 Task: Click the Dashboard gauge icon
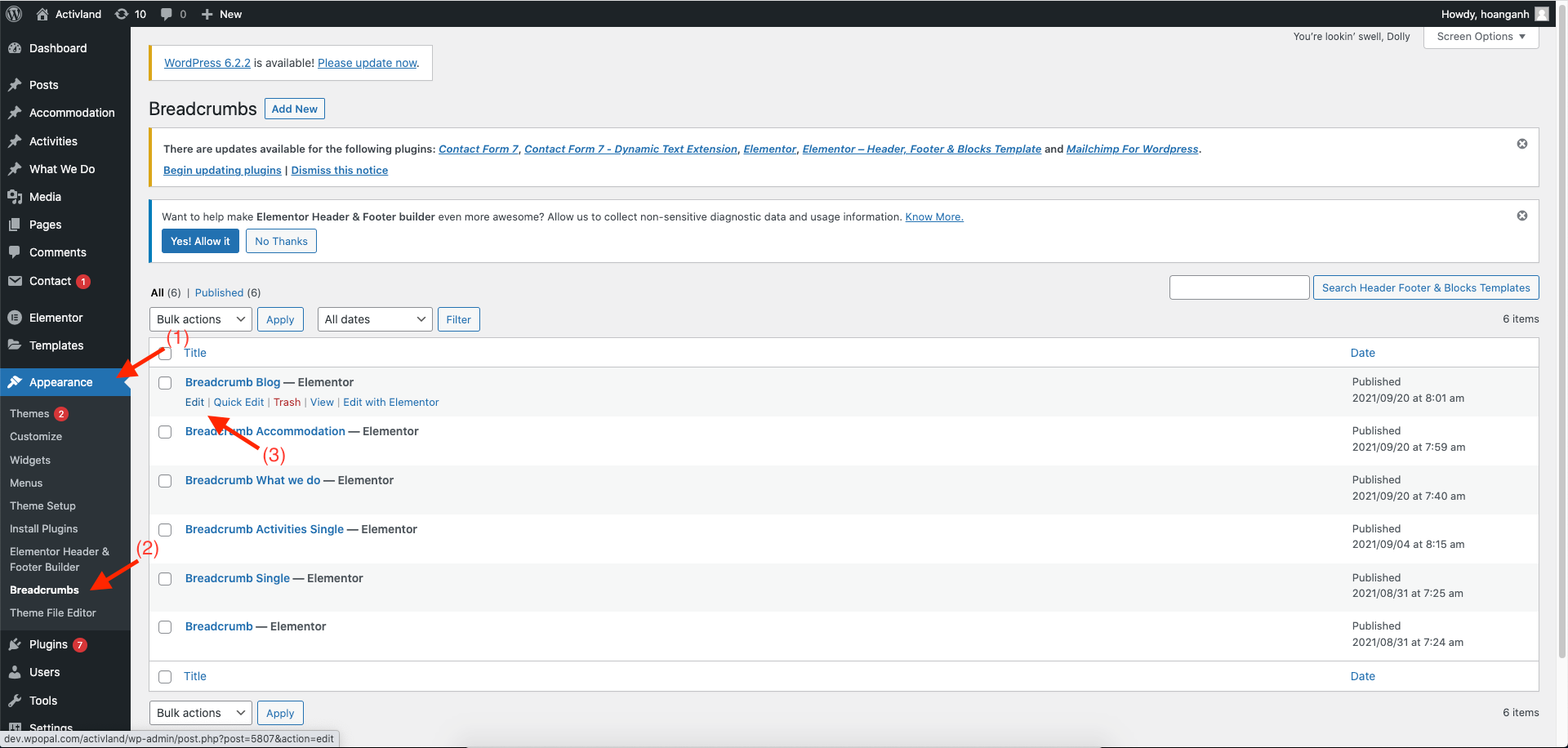pyautogui.click(x=15, y=48)
